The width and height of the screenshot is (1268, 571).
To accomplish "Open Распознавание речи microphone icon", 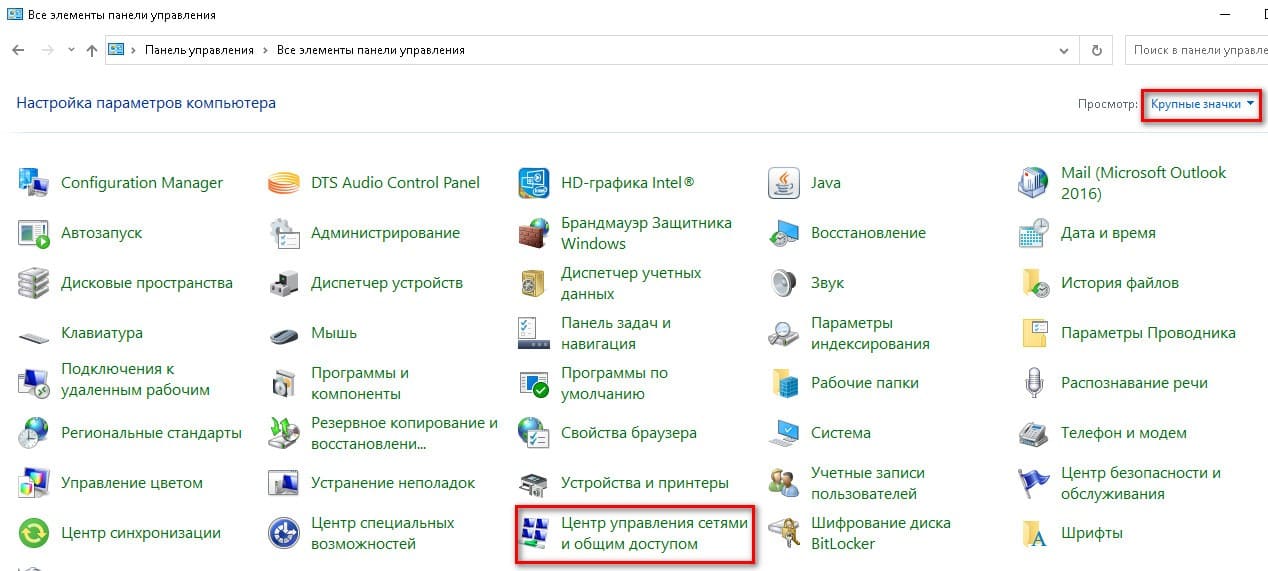I will [x=1034, y=383].
